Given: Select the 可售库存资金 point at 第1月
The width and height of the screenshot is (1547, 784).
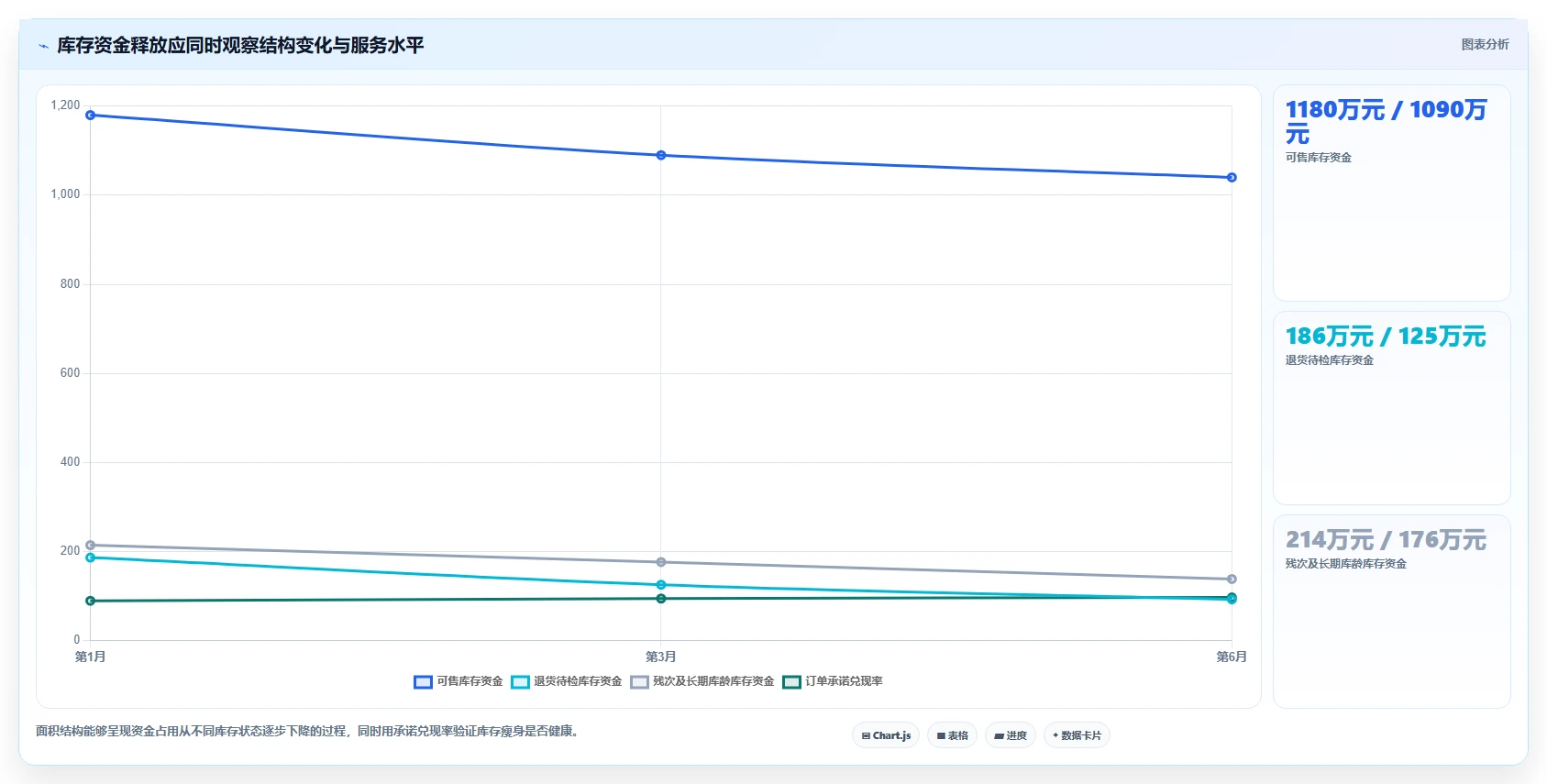Looking at the screenshot, I should pyautogui.click(x=90, y=116).
